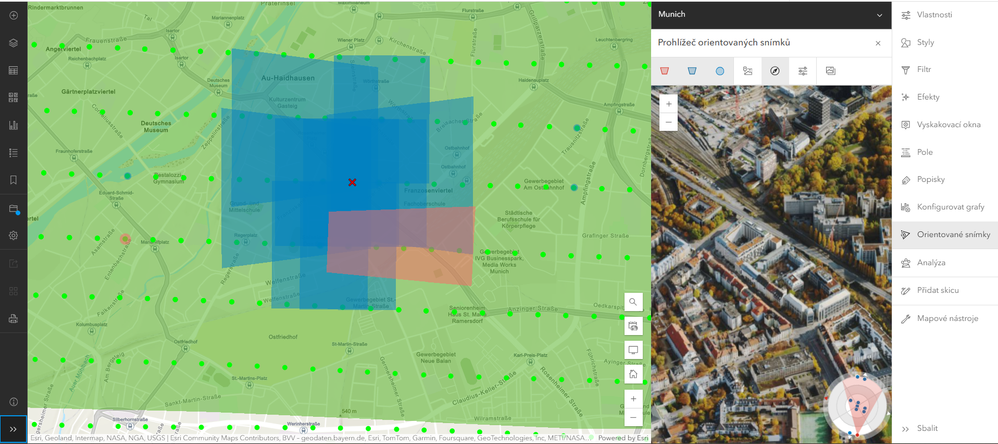Open Konfigurovat grafy in right panel
The width and height of the screenshot is (998, 444).
coord(945,207)
